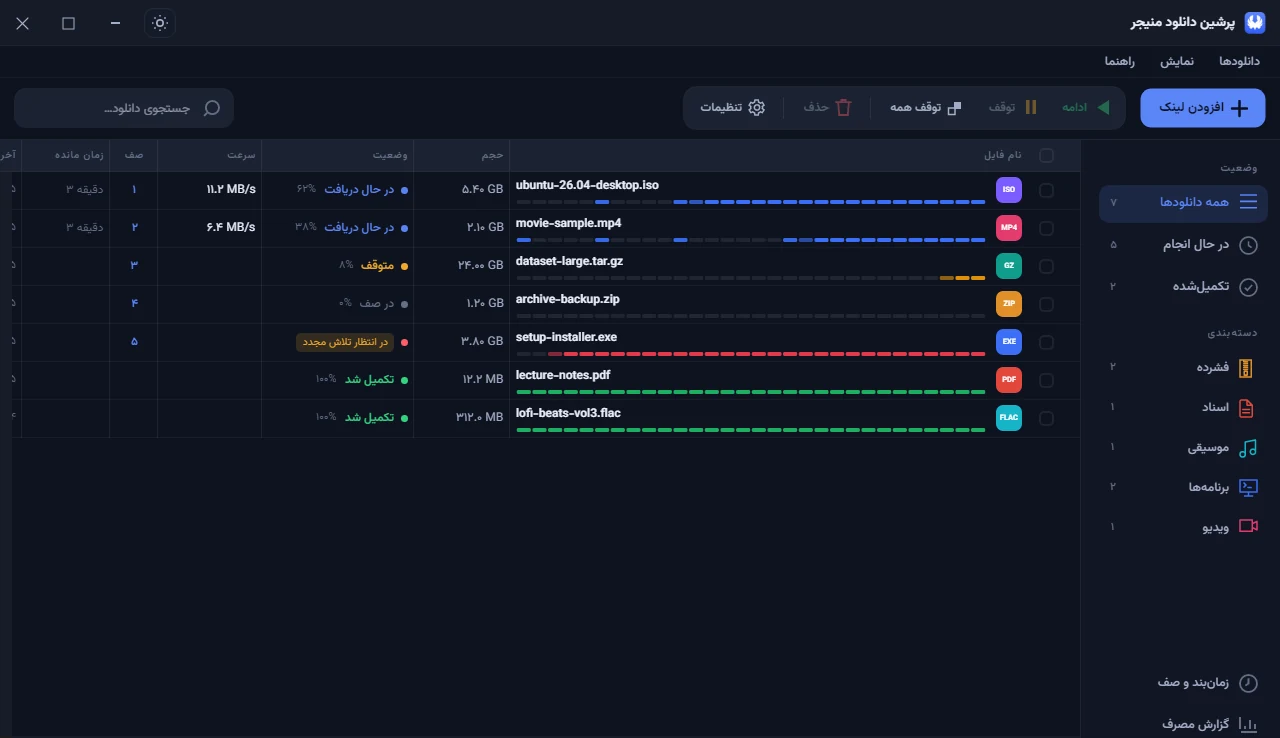
Task: Open زمان‌بند و صف scheduler
Action: [x=1184, y=683]
